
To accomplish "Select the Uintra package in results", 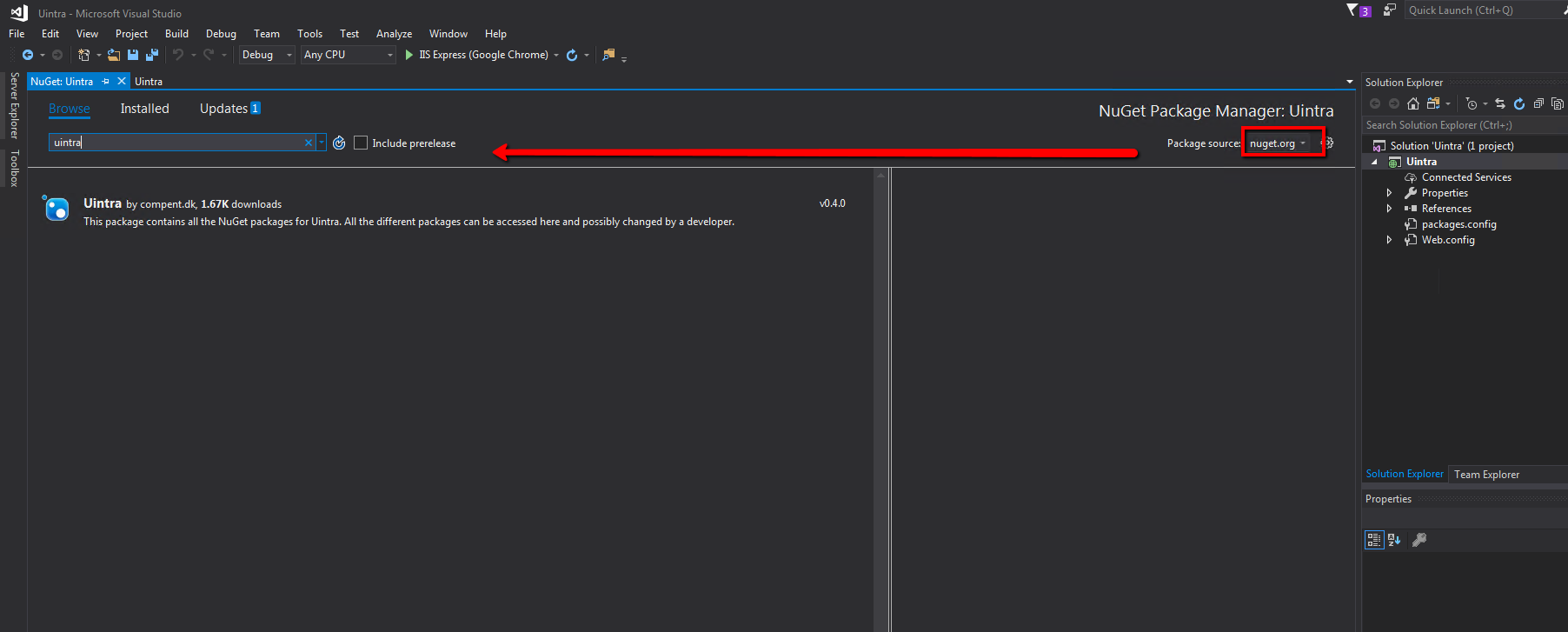I will [449, 211].
